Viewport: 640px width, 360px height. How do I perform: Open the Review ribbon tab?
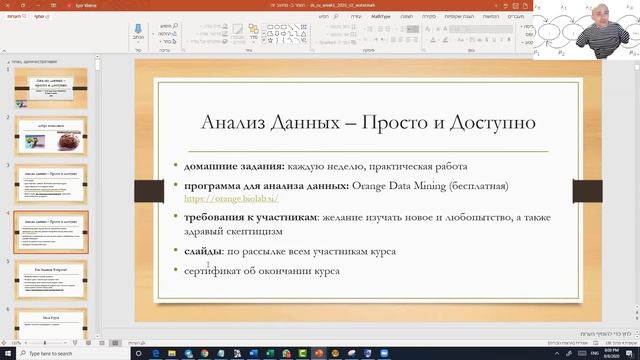[429, 16]
